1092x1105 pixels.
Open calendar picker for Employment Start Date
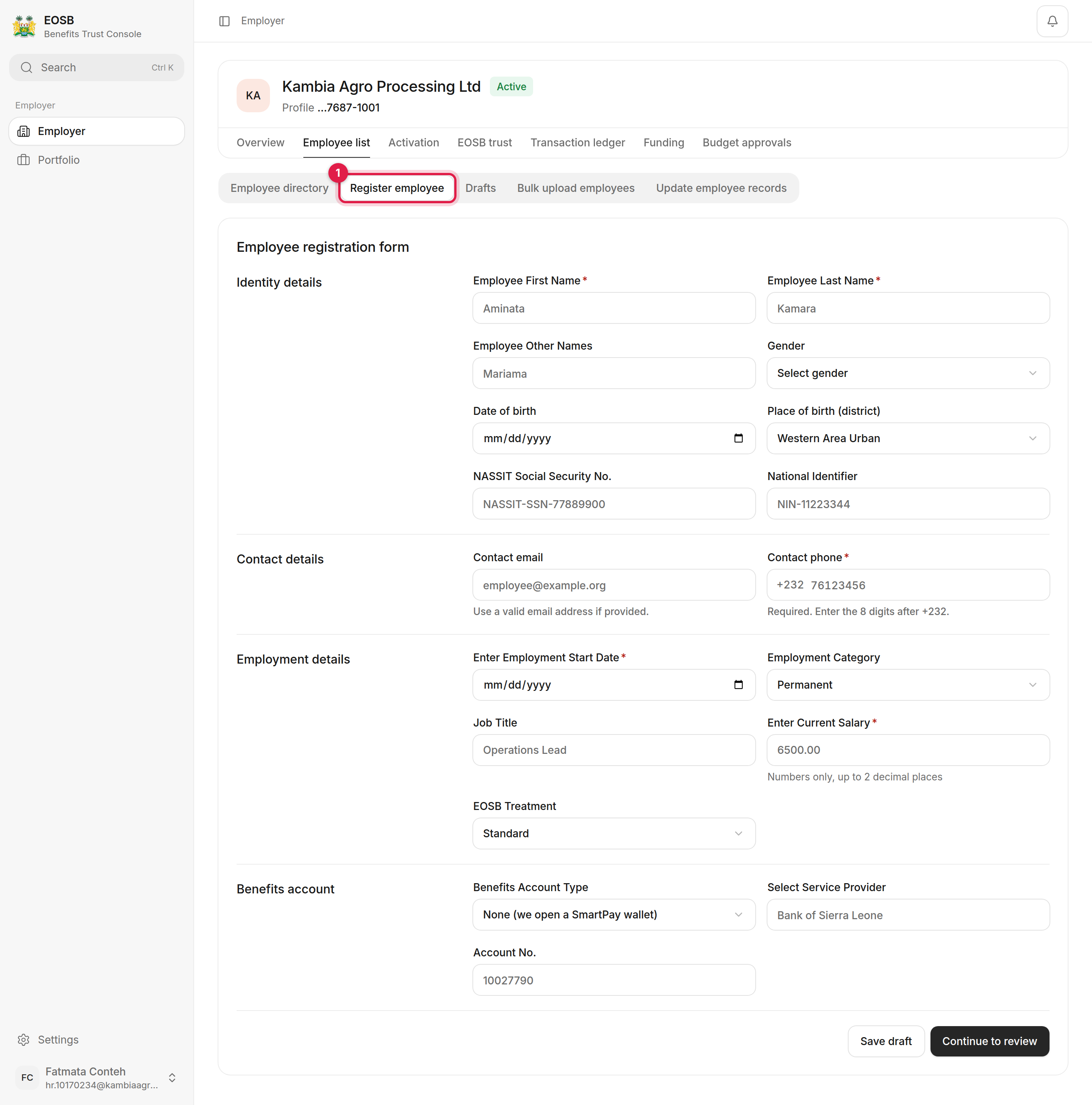pyautogui.click(x=738, y=684)
